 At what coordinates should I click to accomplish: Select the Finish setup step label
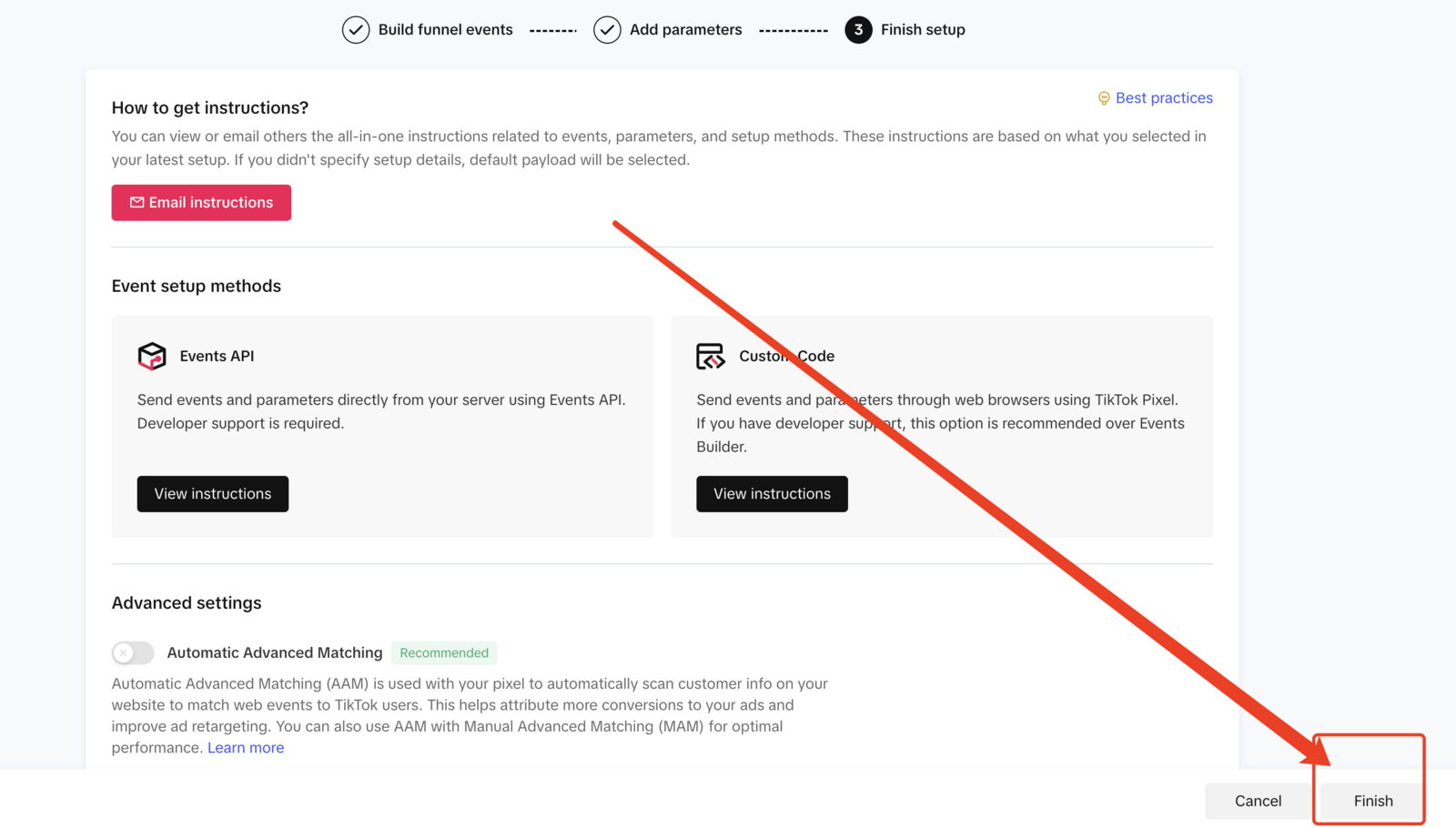pyautogui.click(x=922, y=30)
